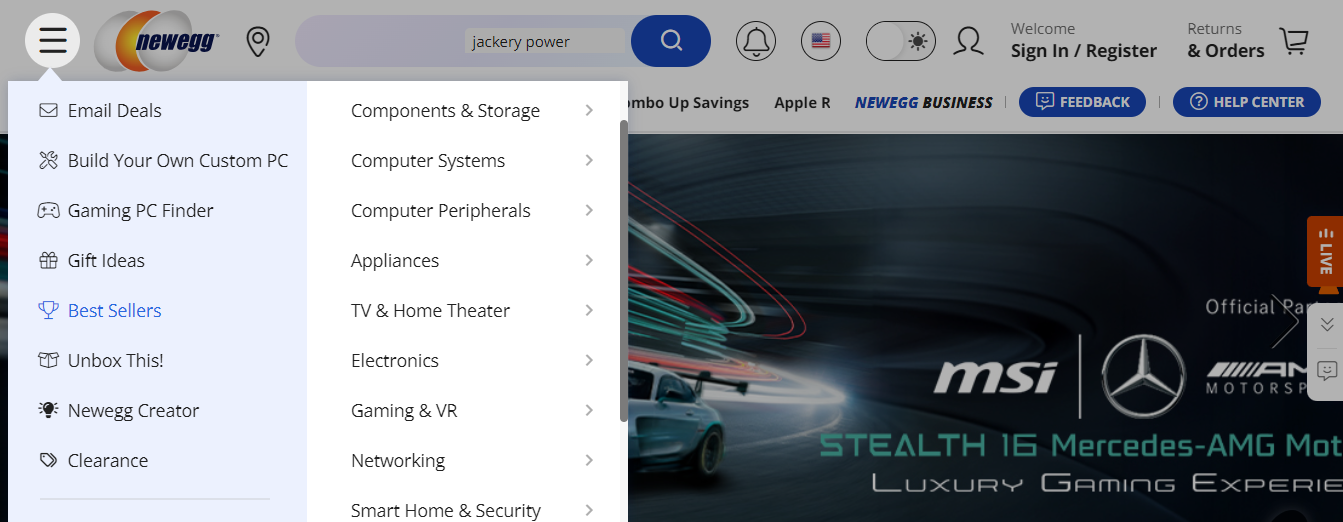Click the Build Your Own PC tools icon

coord(48,160)
